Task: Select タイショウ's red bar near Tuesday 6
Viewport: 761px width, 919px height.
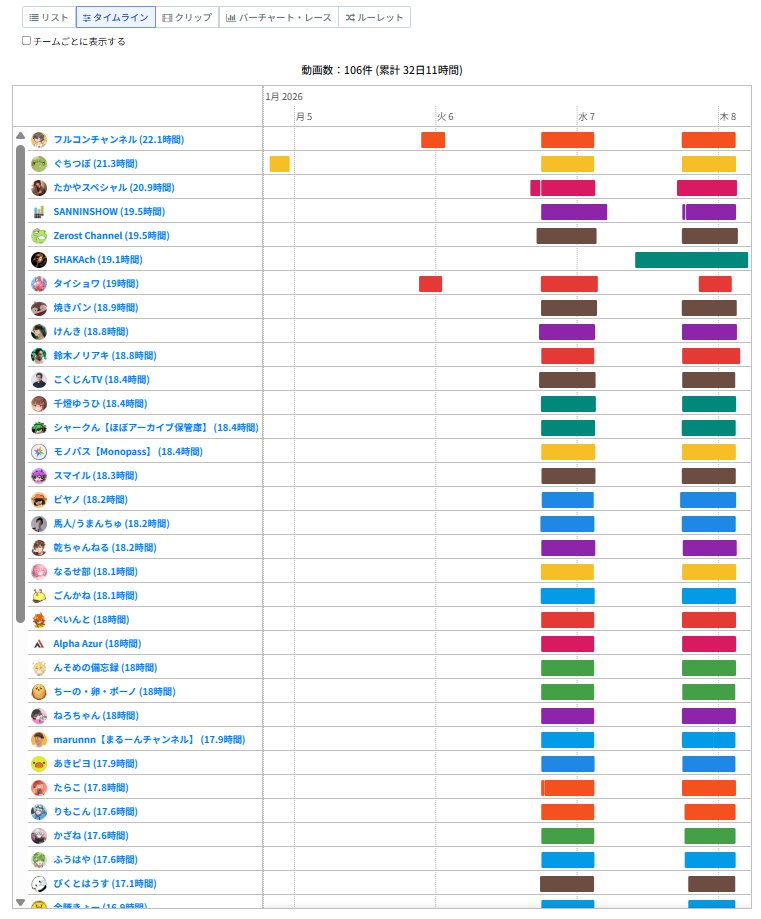Action: coord(430,284)
